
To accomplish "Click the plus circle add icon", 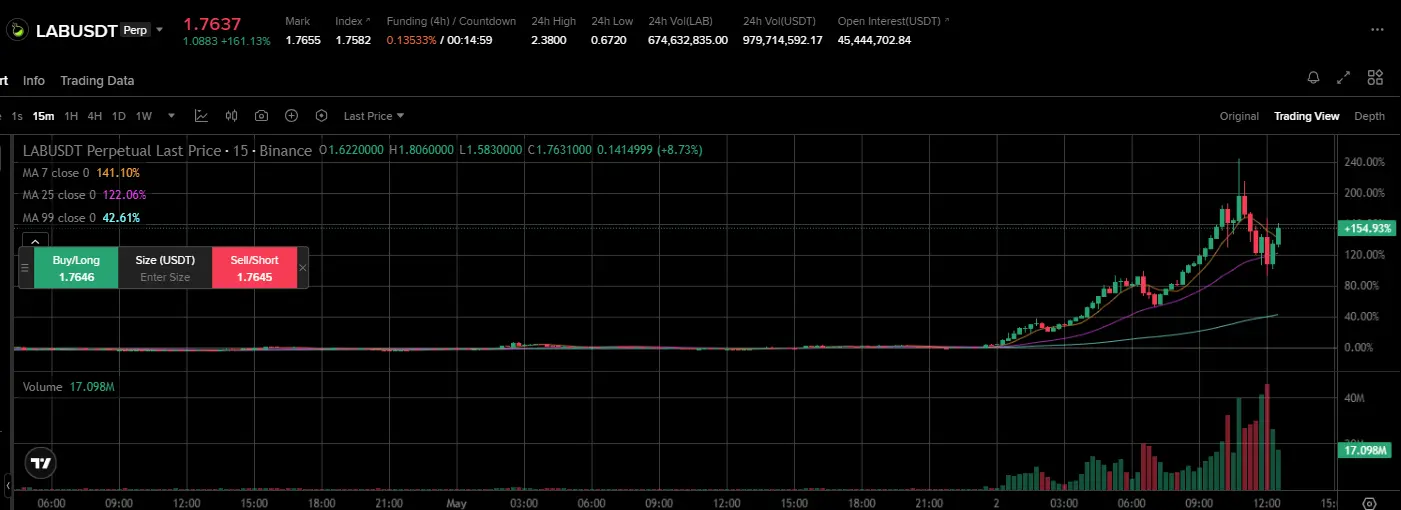I will pyautogui.click(x=292, y=116).
